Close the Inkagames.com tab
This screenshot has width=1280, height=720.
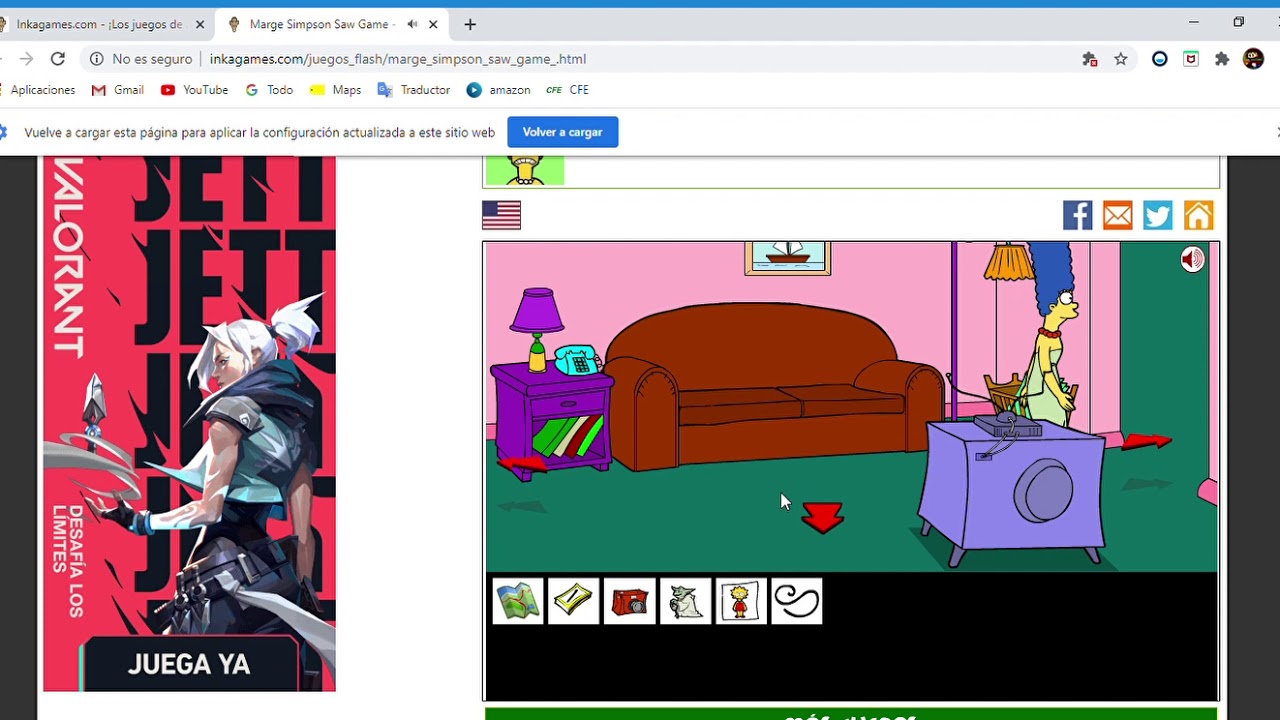[x=199, y=24]
